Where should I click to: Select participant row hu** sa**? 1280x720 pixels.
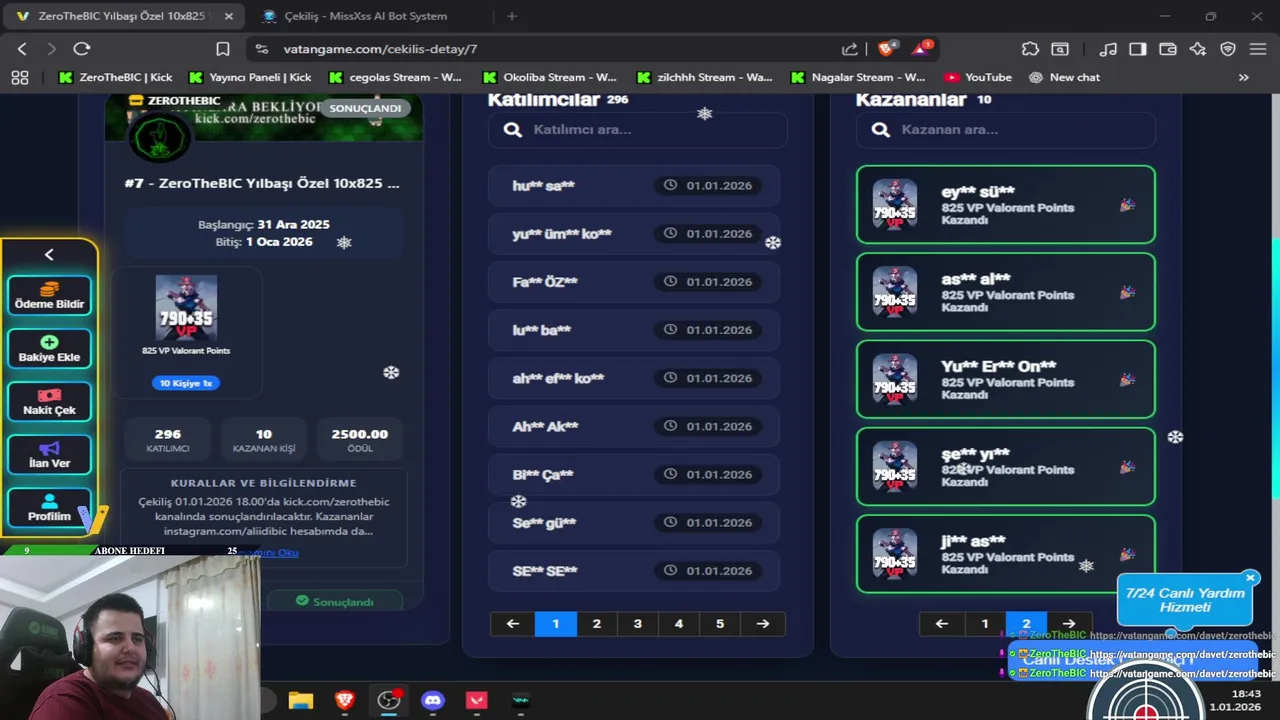coord(634,185)
